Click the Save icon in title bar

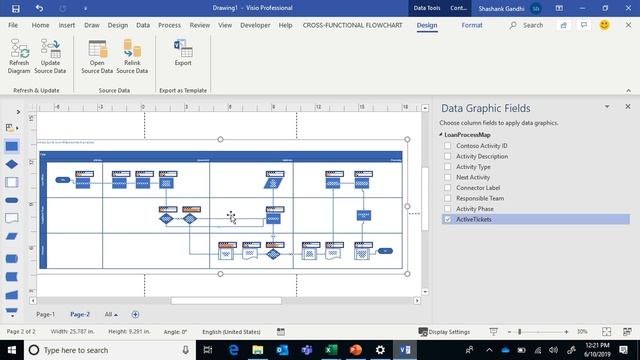pos(16,8)
